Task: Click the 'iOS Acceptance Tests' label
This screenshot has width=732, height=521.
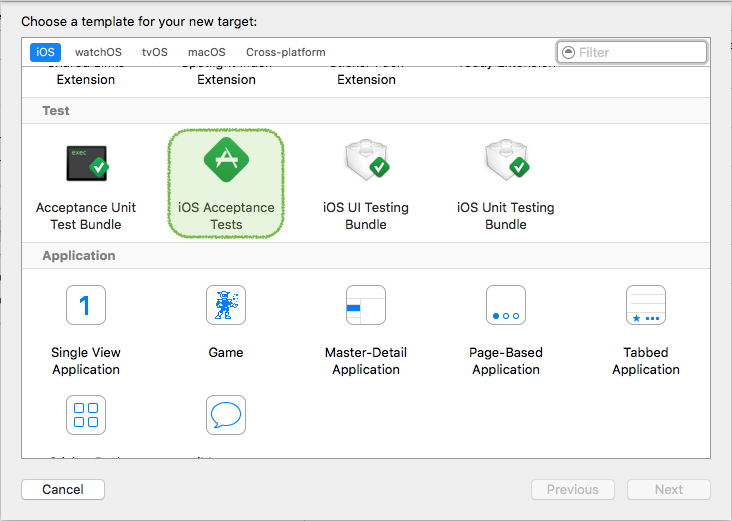Action: [x=226, y=216]
